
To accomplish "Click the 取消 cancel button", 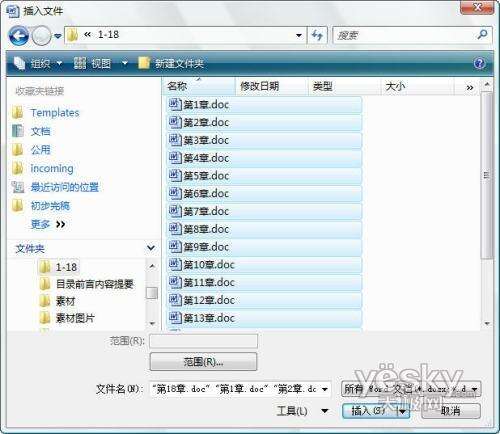I will tap(451, 411).
